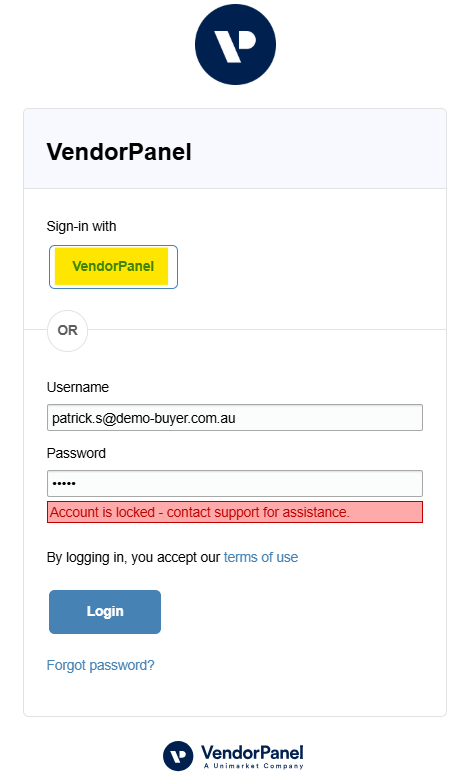This screenshot has height=775, width=469.
Task: Click the Password label
Action: 76,453
